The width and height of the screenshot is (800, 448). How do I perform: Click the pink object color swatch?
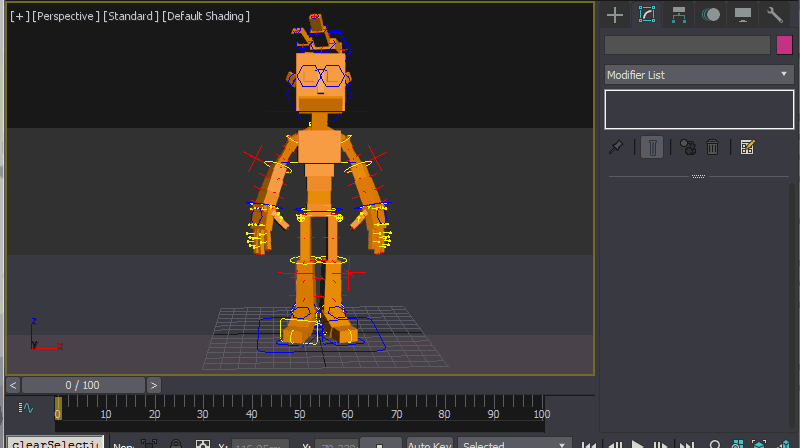point(785,45)
